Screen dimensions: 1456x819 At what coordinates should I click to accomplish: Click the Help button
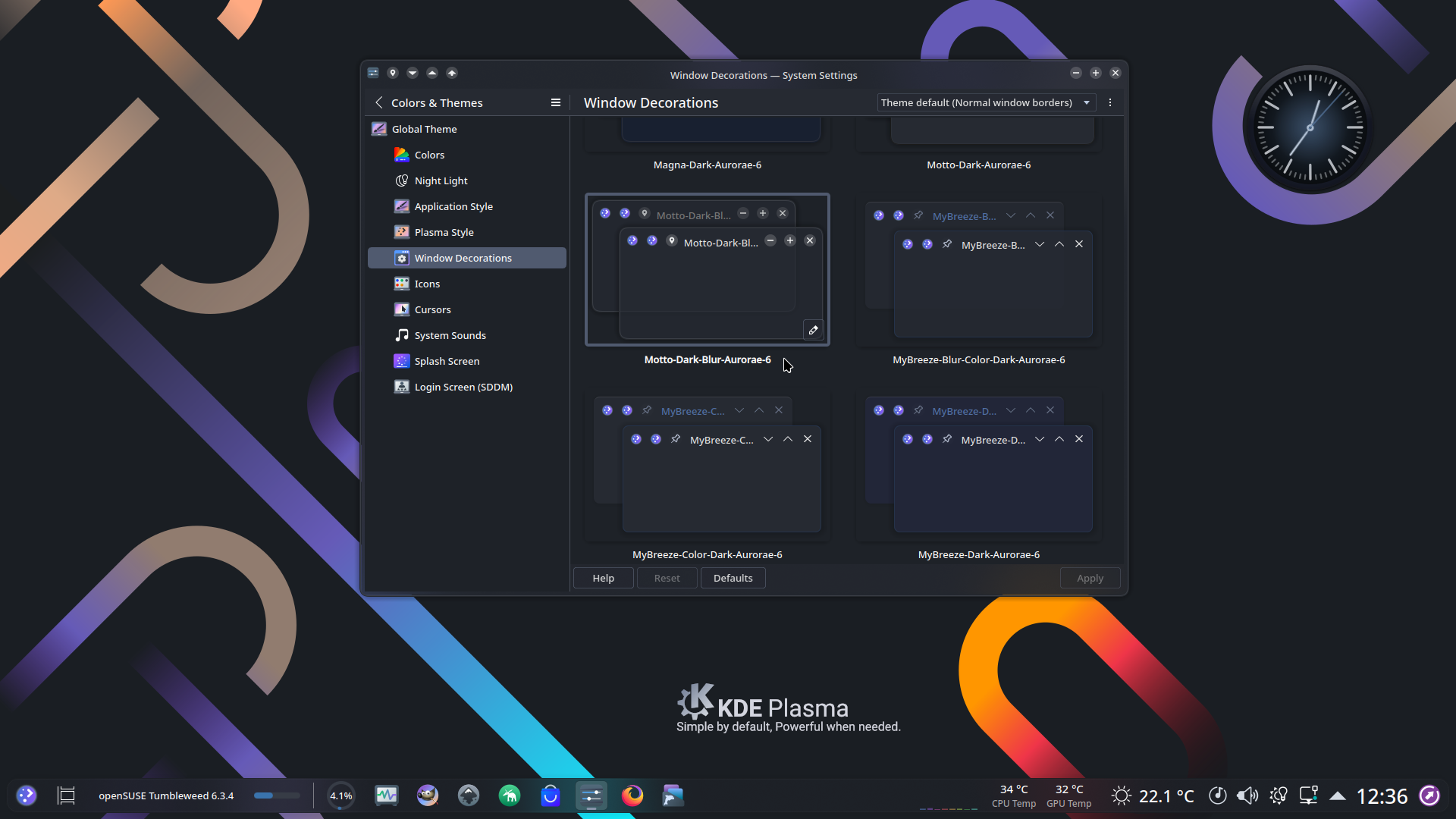coord(604,578)
